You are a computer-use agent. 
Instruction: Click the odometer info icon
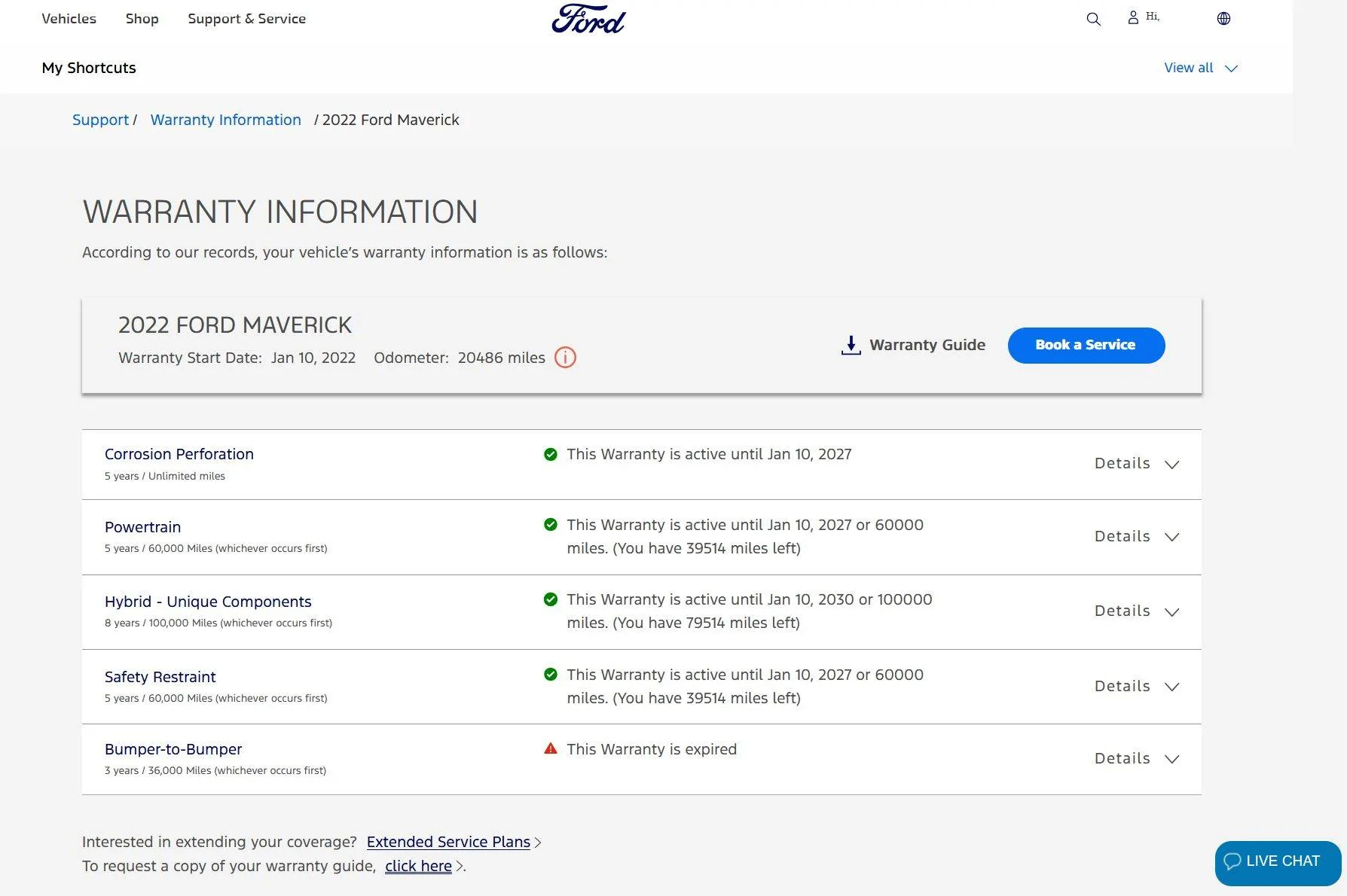click(565, 358)
